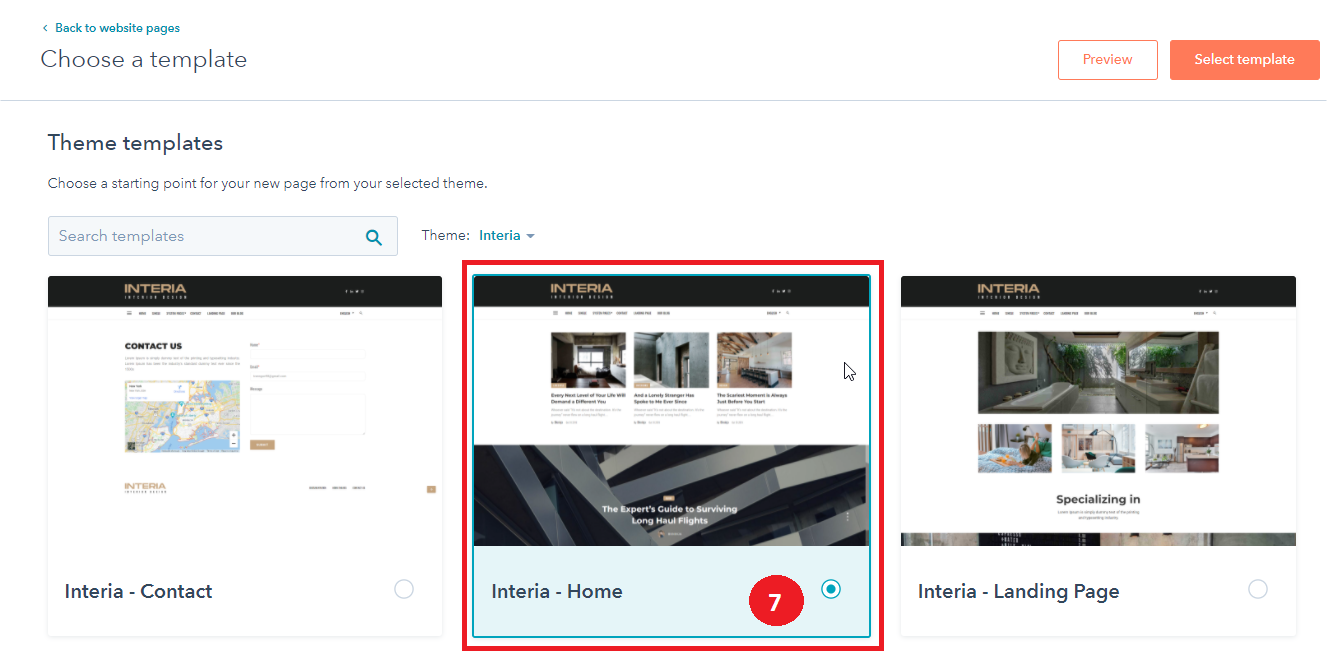Open the Preview button
This screenshot has width=1327, height=658.
click(x=1107, y=60)
